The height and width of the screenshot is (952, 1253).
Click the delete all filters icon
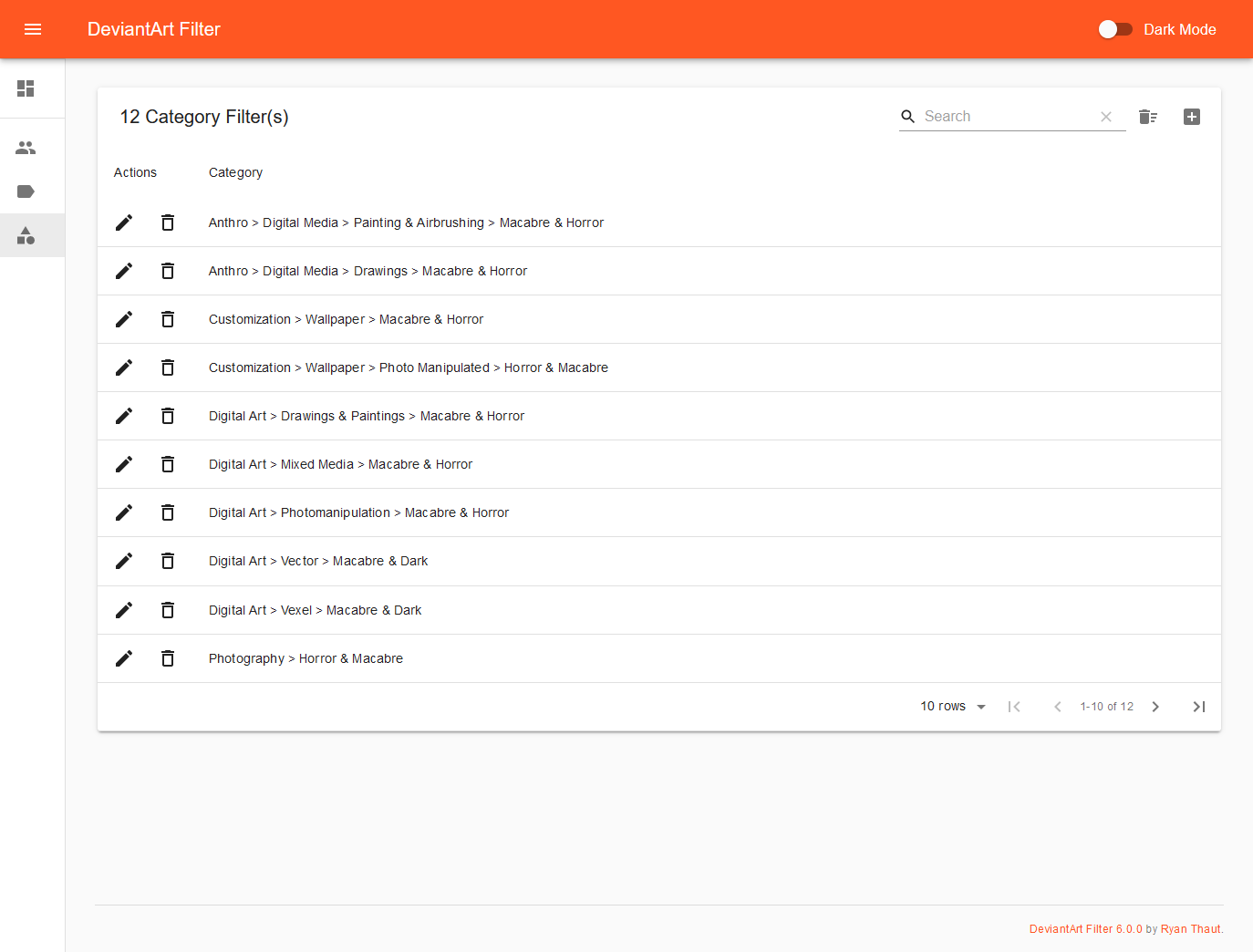click(1148, 117)
